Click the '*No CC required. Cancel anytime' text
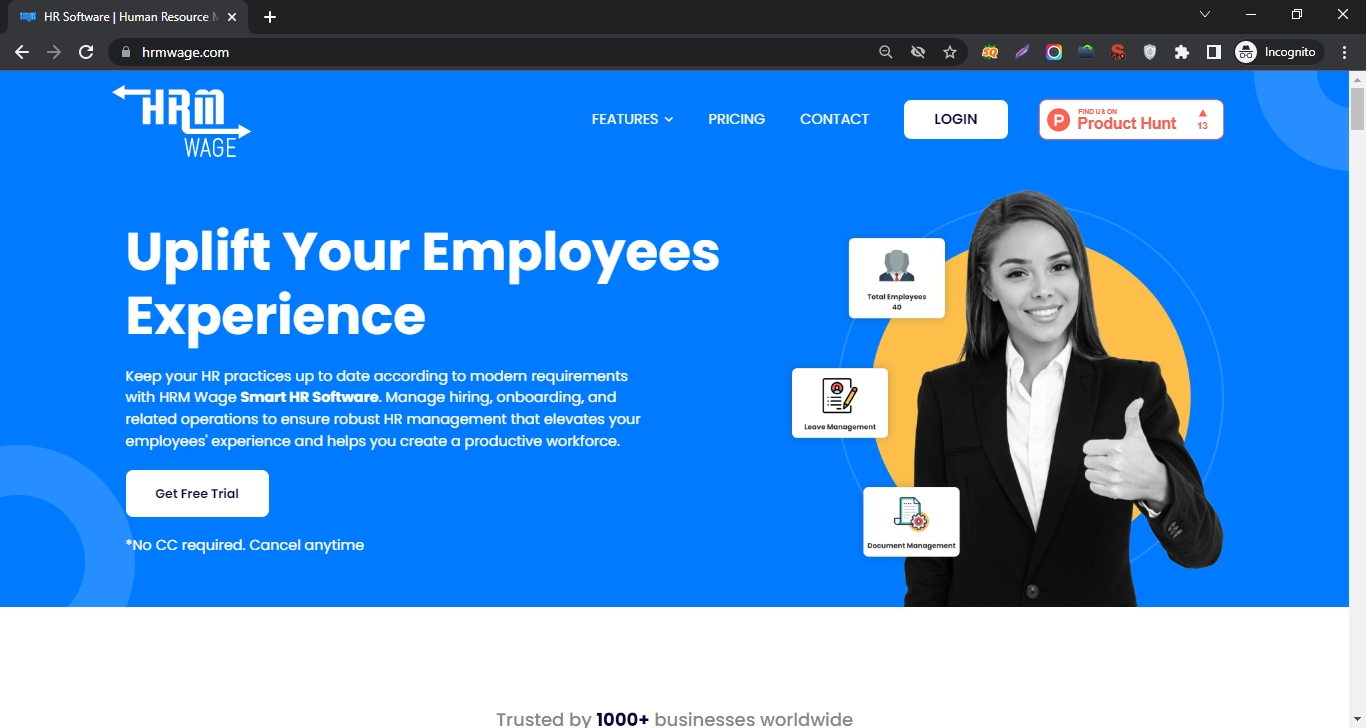 [x=245, y=545]
